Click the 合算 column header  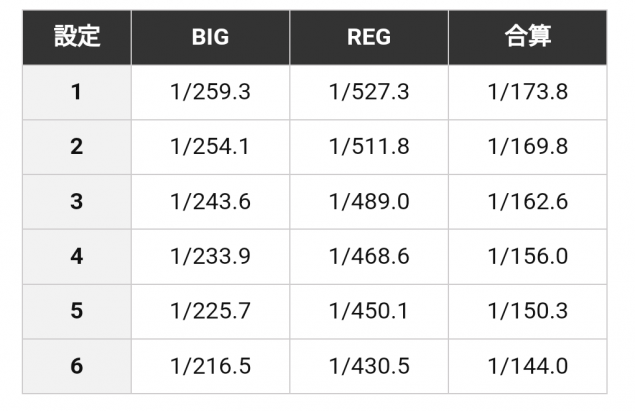click(527, 38)
